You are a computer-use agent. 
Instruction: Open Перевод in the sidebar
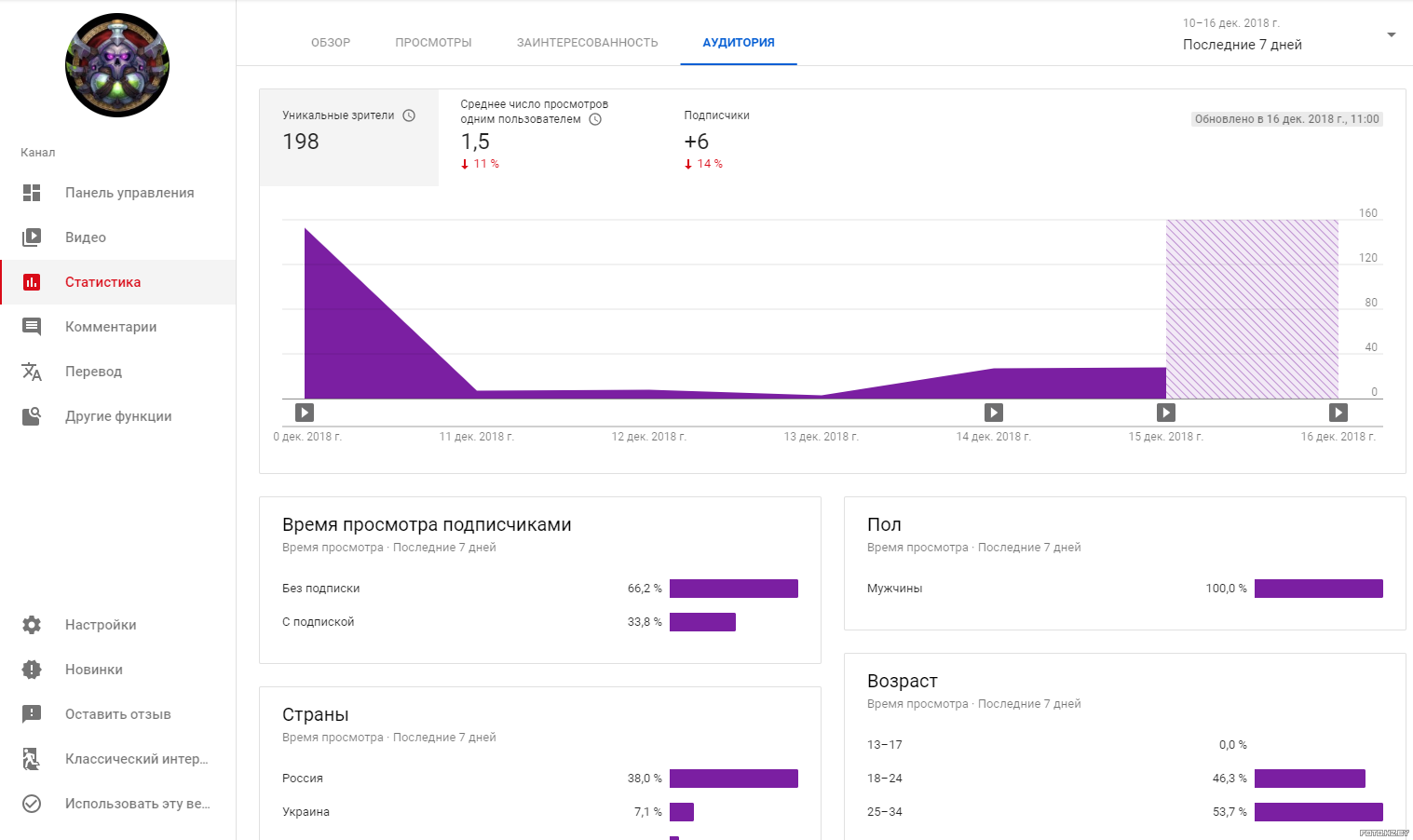(117, 372)
